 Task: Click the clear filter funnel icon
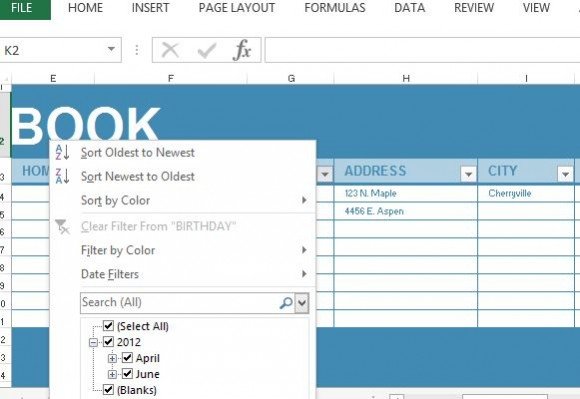pyautogui.click(x=62, y=226)
